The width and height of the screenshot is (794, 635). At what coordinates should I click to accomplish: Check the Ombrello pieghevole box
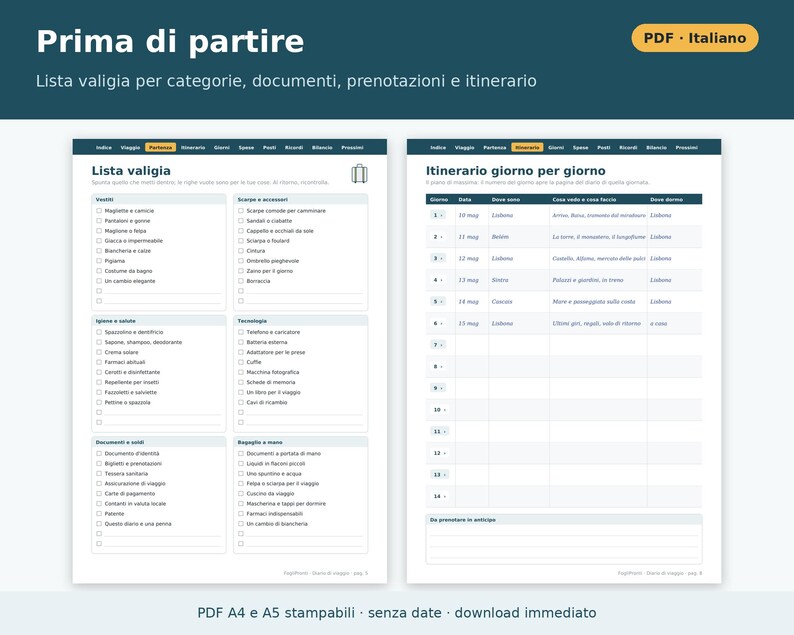click(241, 261)
